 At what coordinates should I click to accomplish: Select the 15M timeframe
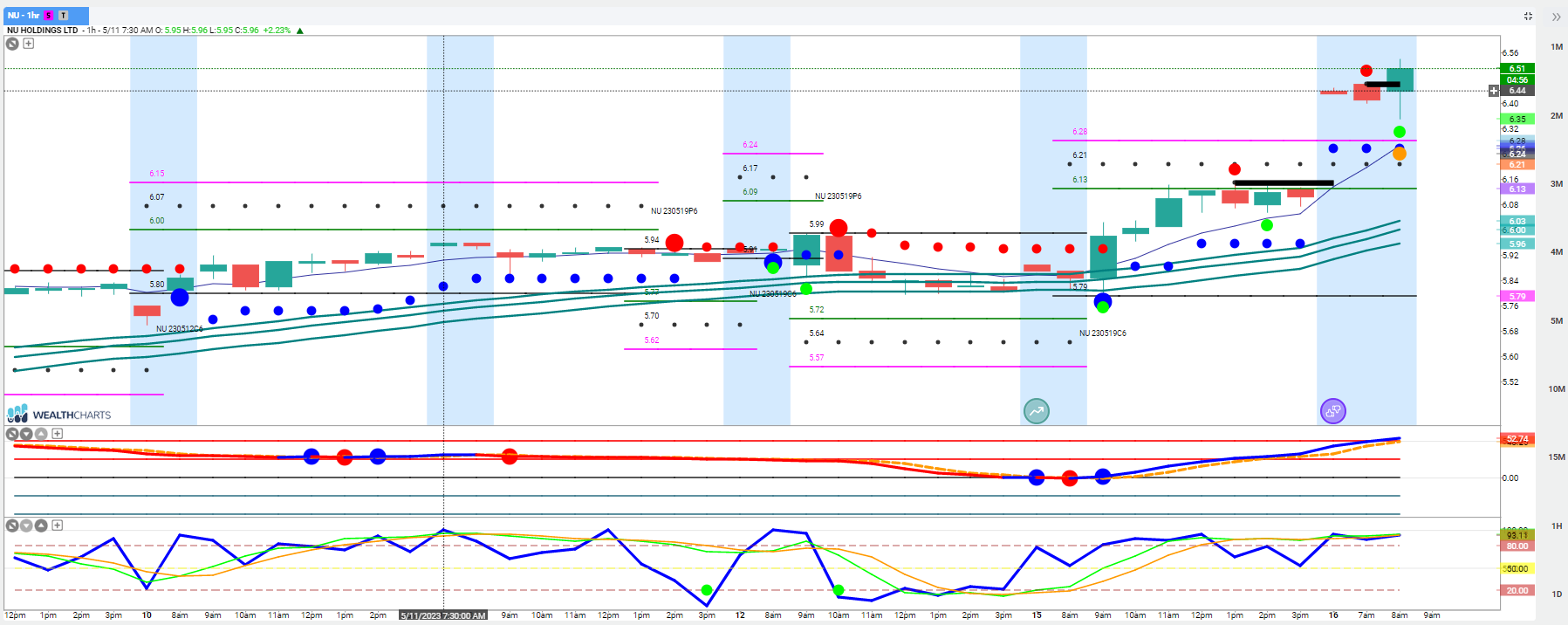point(1557,457)
